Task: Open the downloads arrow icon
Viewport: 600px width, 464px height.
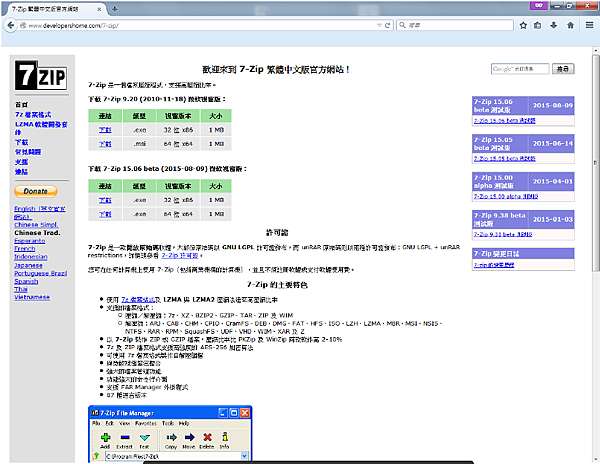Action: pyautogui.click(x=554, y=25)
